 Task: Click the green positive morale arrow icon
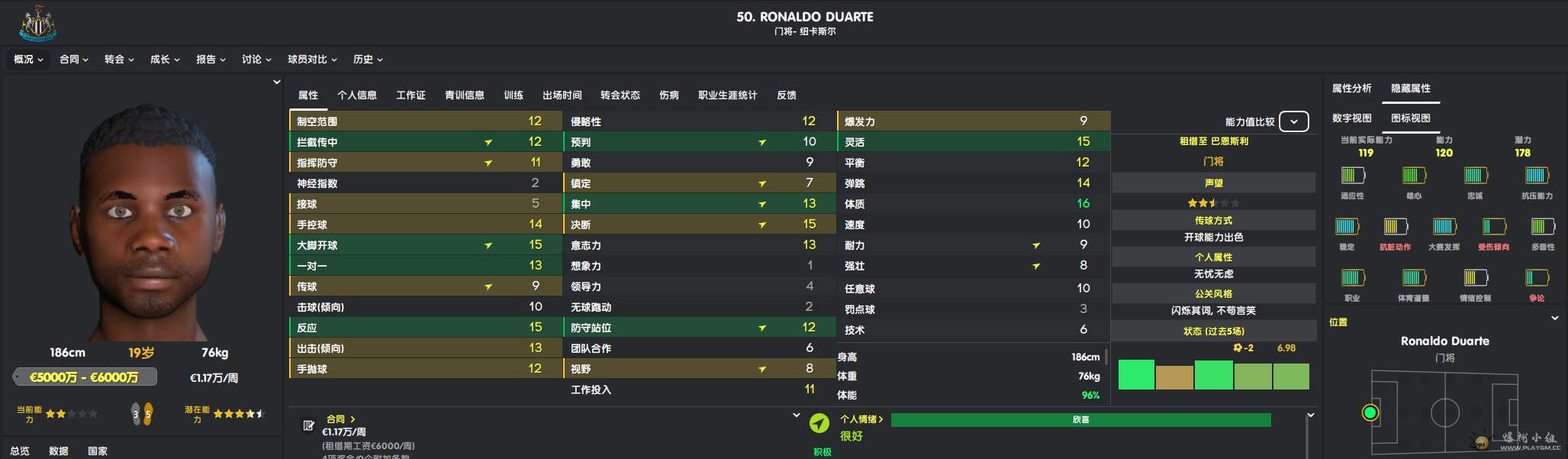pos(819,423)
